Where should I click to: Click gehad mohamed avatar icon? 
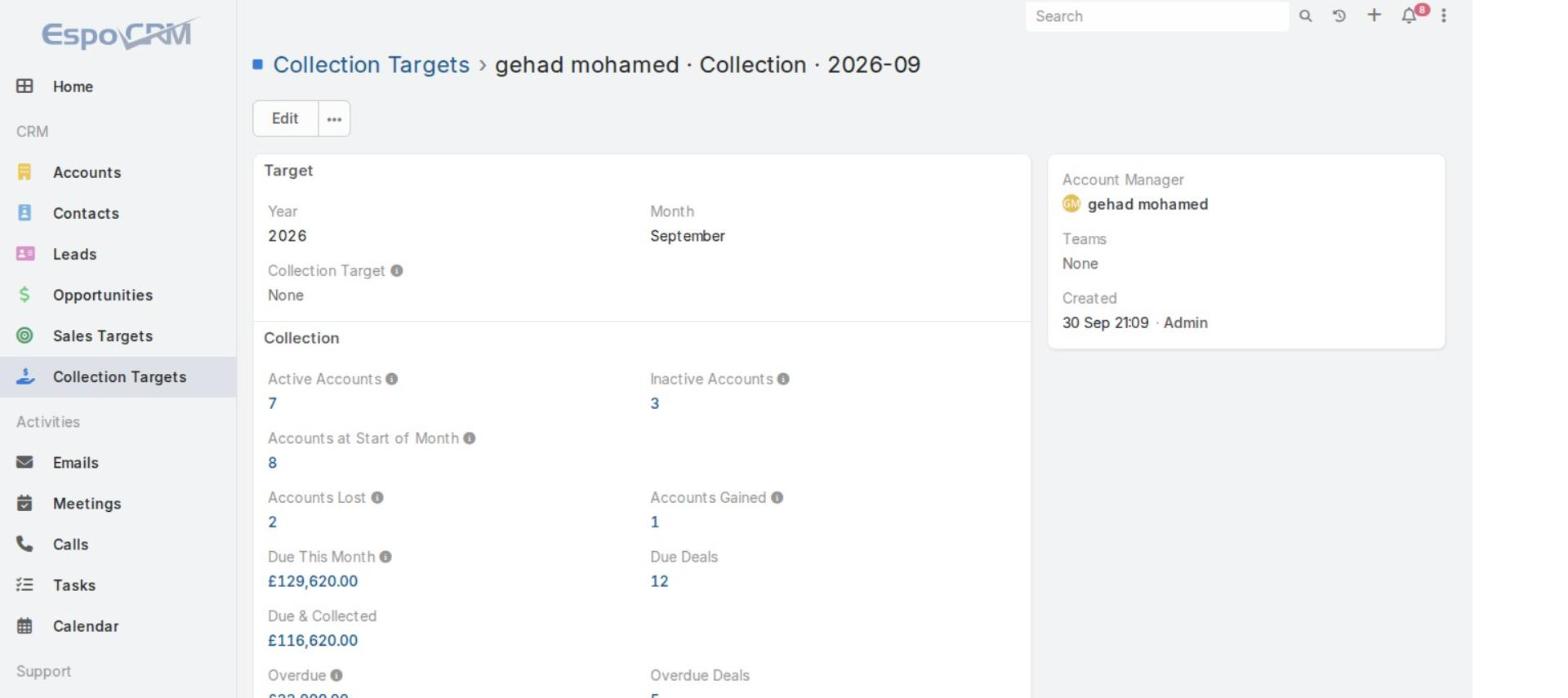coord(1071,204)
